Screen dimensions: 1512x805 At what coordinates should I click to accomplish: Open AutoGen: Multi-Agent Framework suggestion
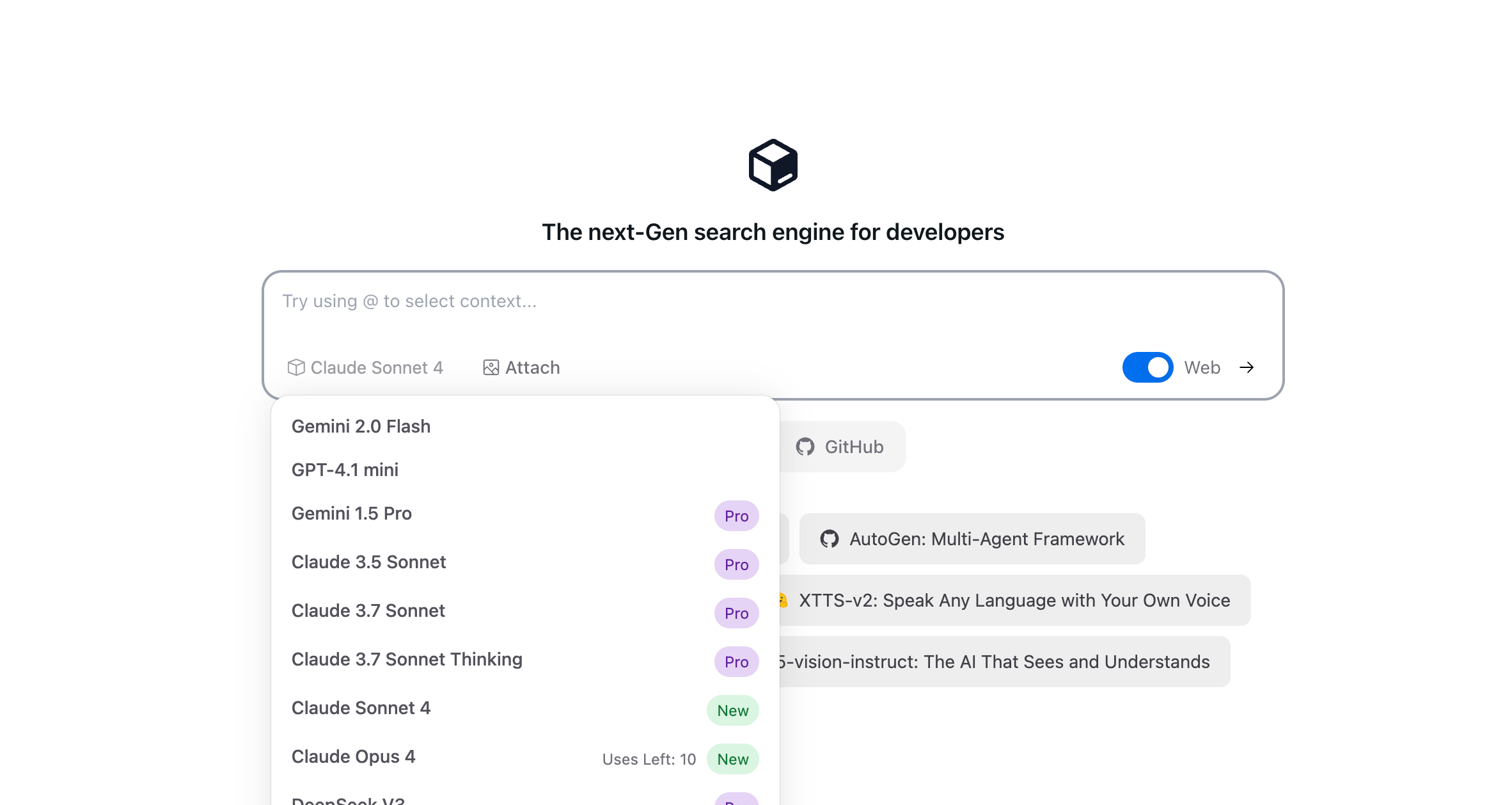pos(972,539)
